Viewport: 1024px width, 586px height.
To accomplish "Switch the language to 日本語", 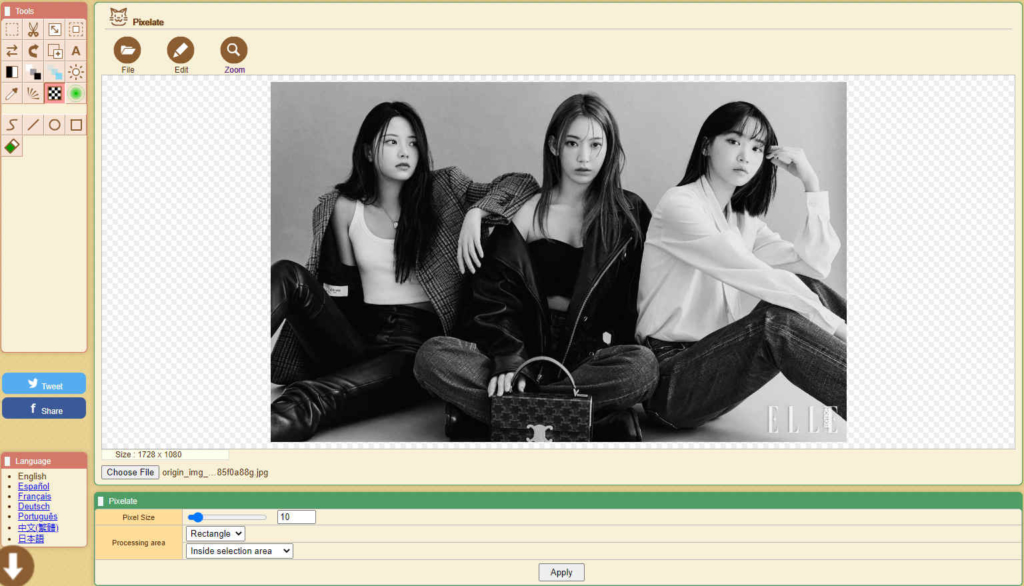I will 33,536.
